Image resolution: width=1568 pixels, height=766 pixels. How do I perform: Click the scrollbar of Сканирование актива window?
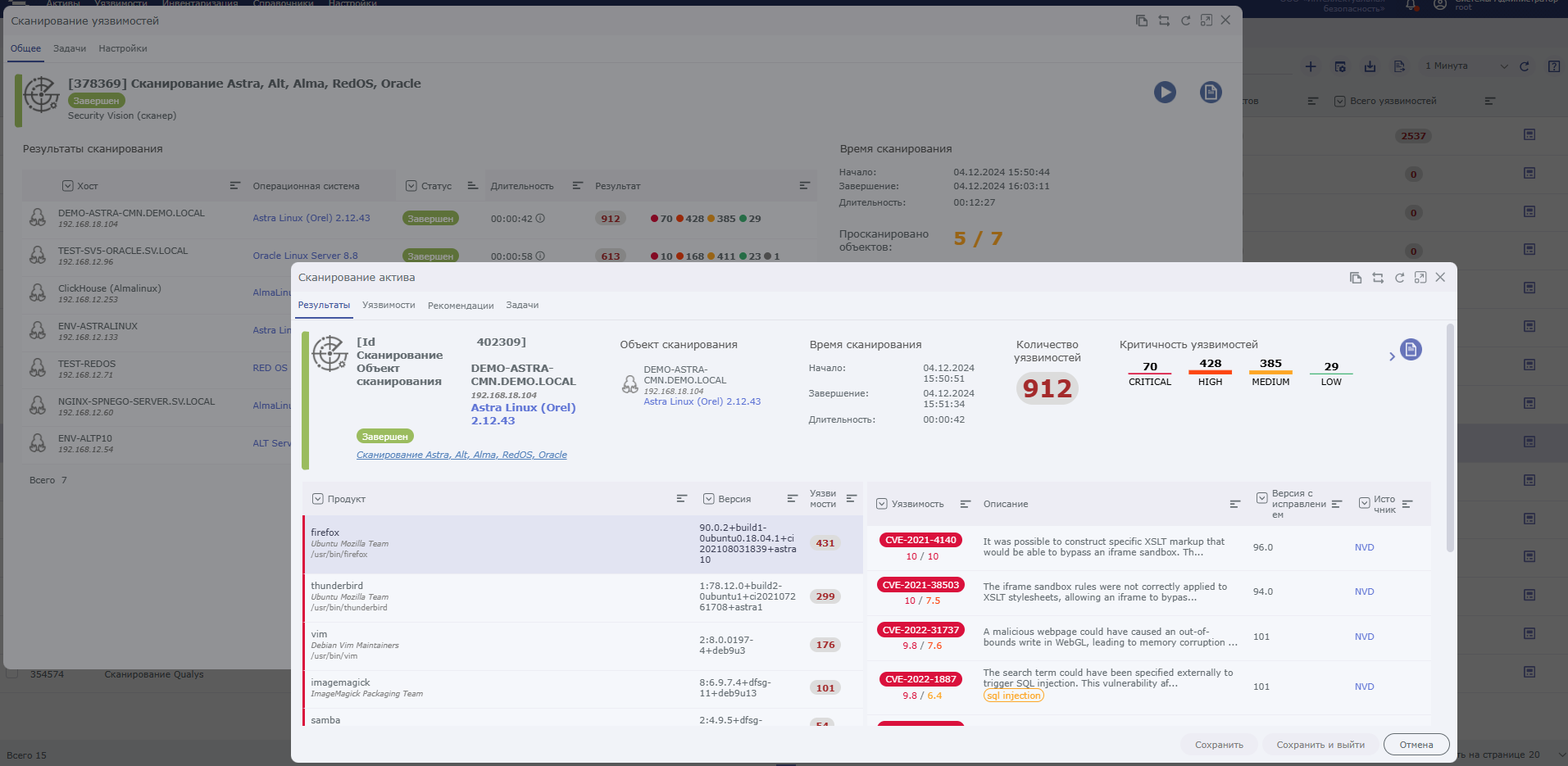(x=1450, y=438)
